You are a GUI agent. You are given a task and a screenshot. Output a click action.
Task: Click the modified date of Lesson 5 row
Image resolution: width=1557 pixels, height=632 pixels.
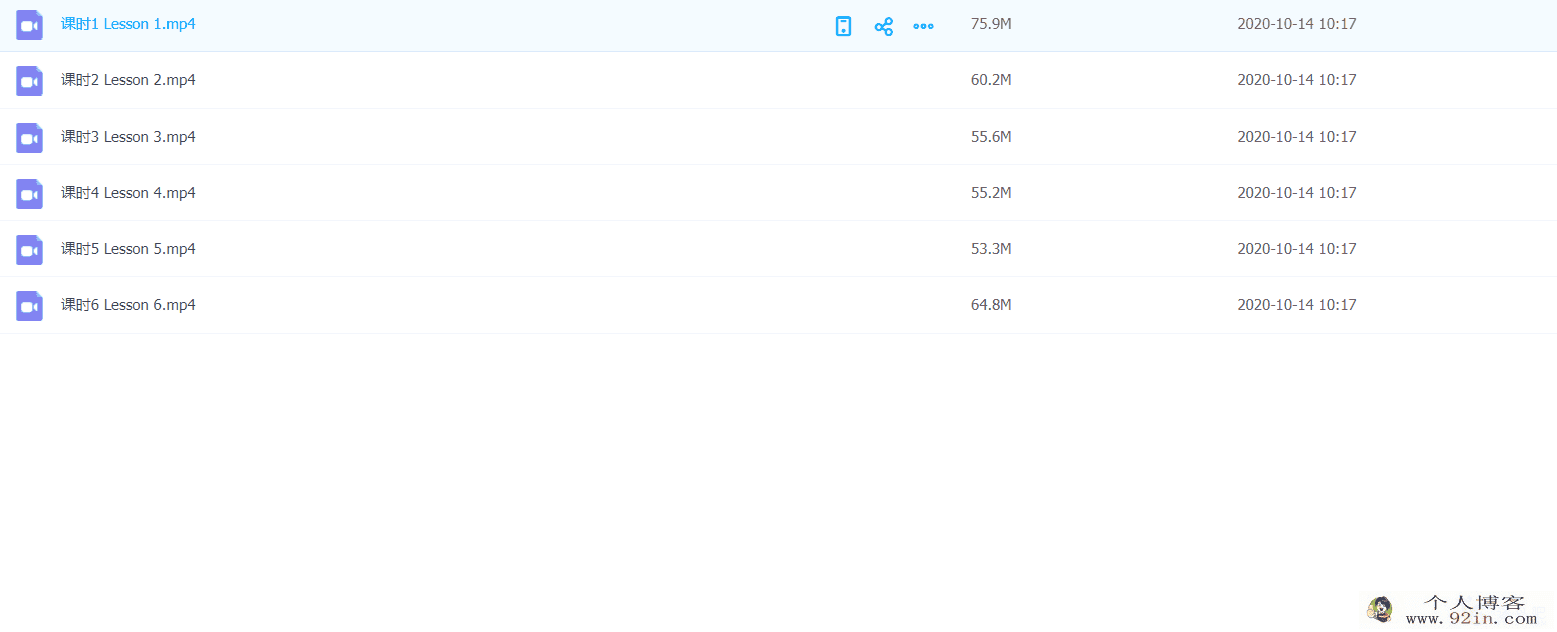1297,249
